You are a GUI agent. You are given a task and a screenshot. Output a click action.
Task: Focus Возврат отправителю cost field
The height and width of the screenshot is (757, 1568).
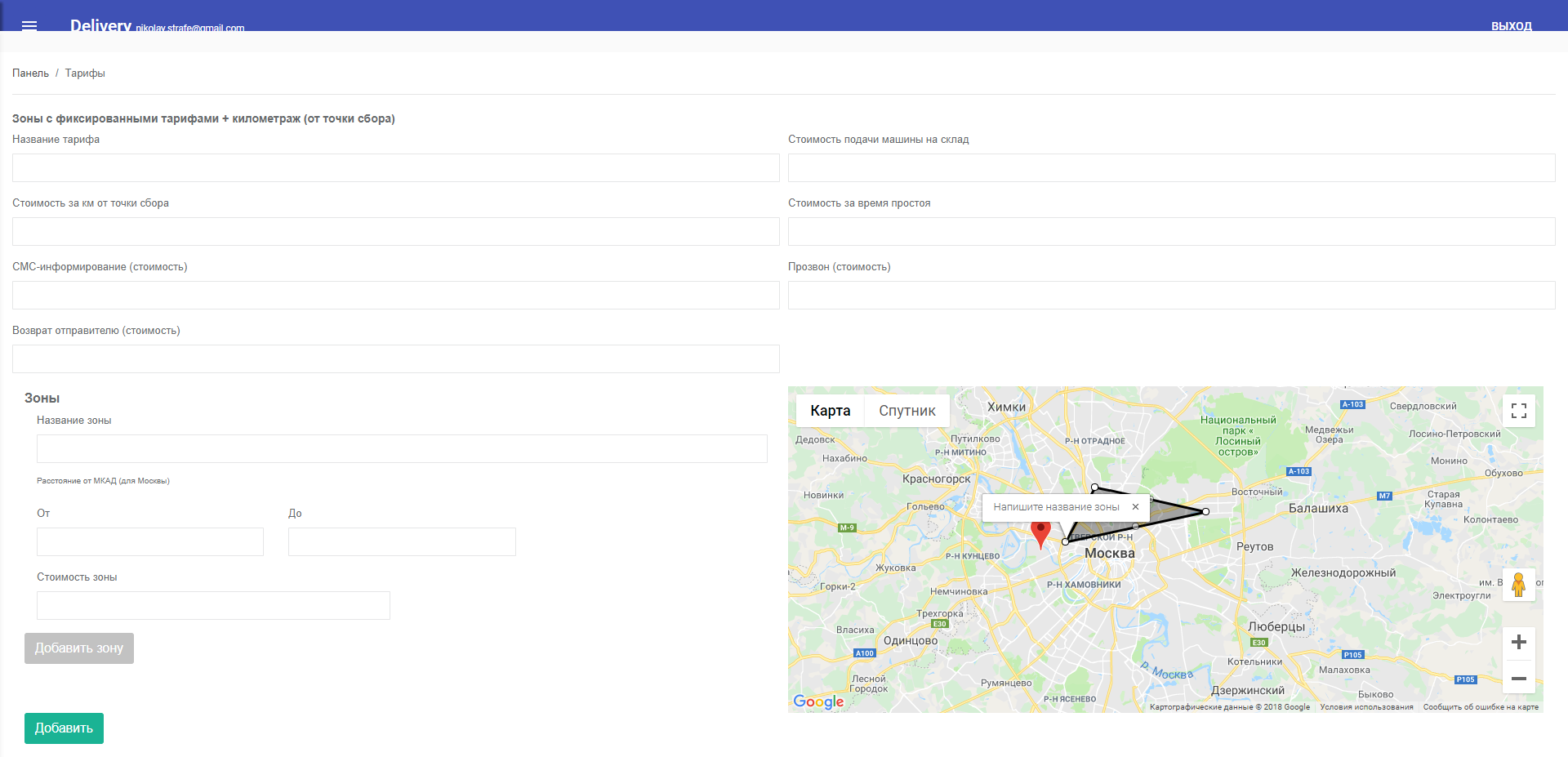point(396,358)
